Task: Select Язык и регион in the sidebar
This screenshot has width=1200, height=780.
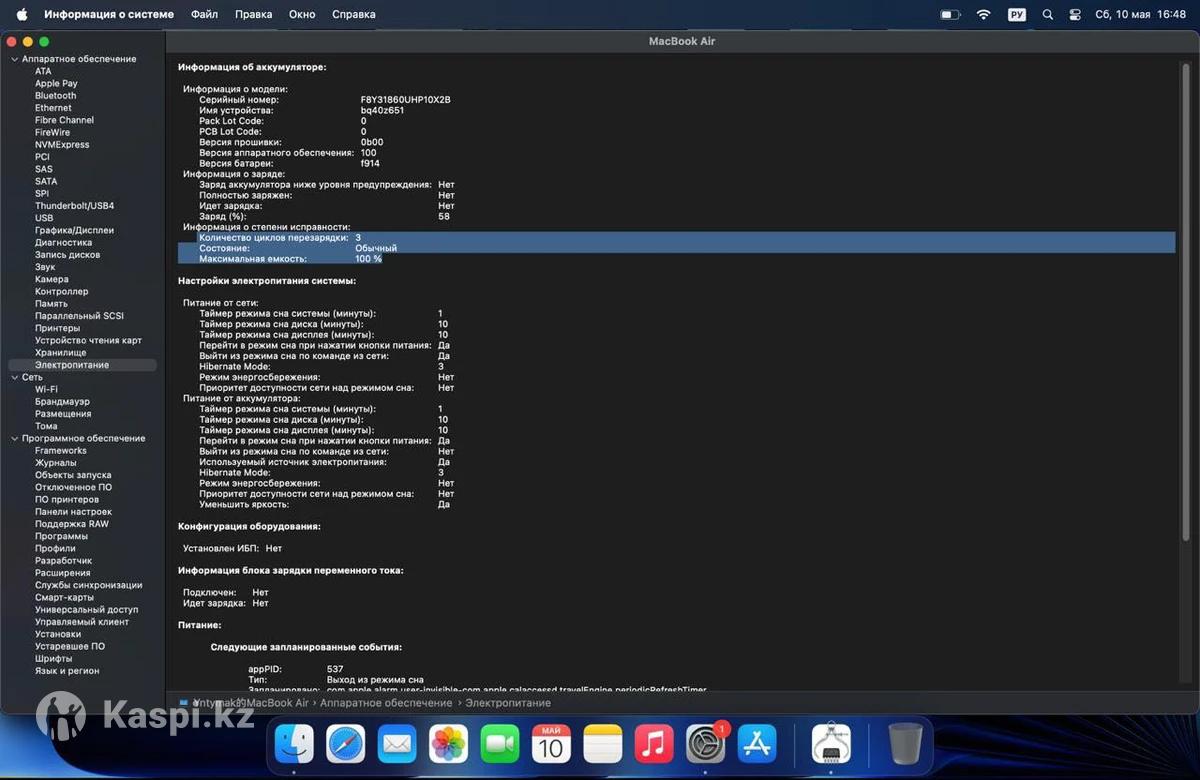Action: point(67,671)
